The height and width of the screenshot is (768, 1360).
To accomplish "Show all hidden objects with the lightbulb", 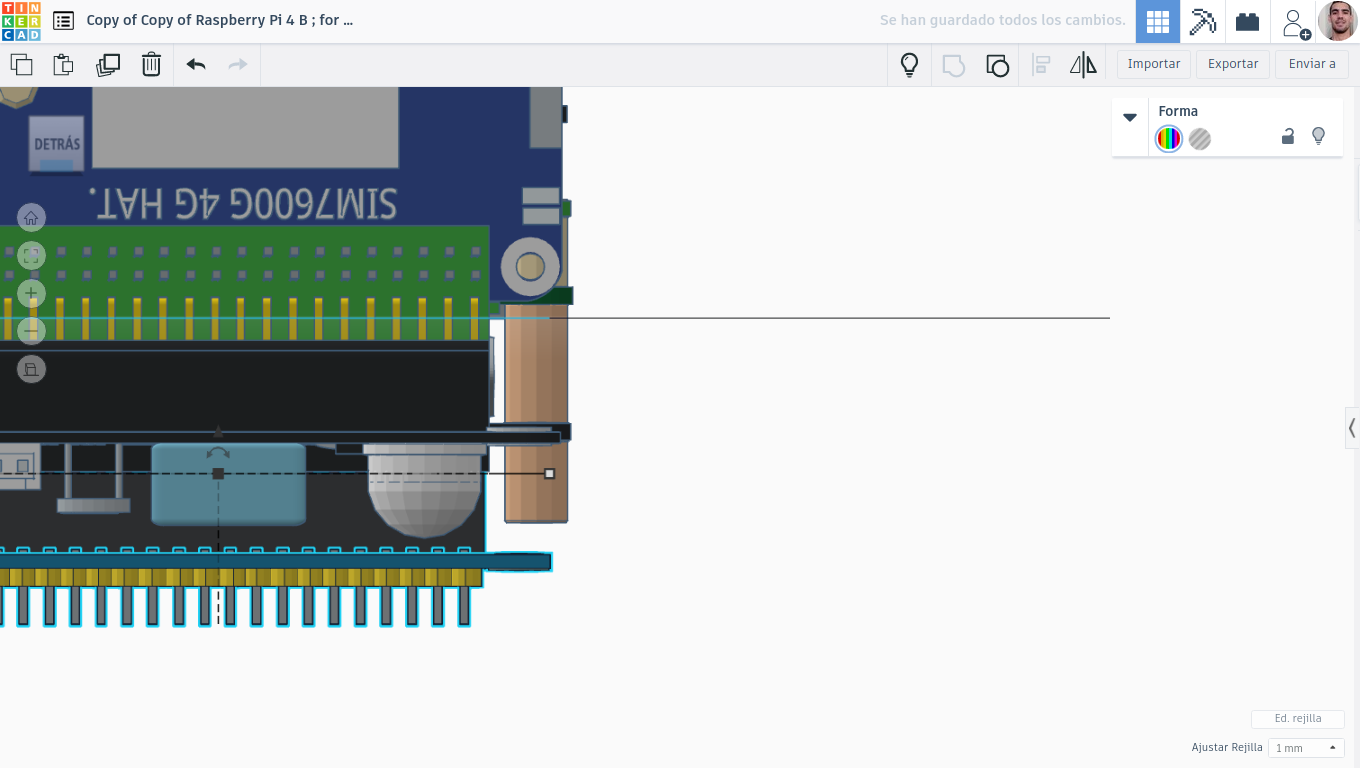I will [909, 65].
